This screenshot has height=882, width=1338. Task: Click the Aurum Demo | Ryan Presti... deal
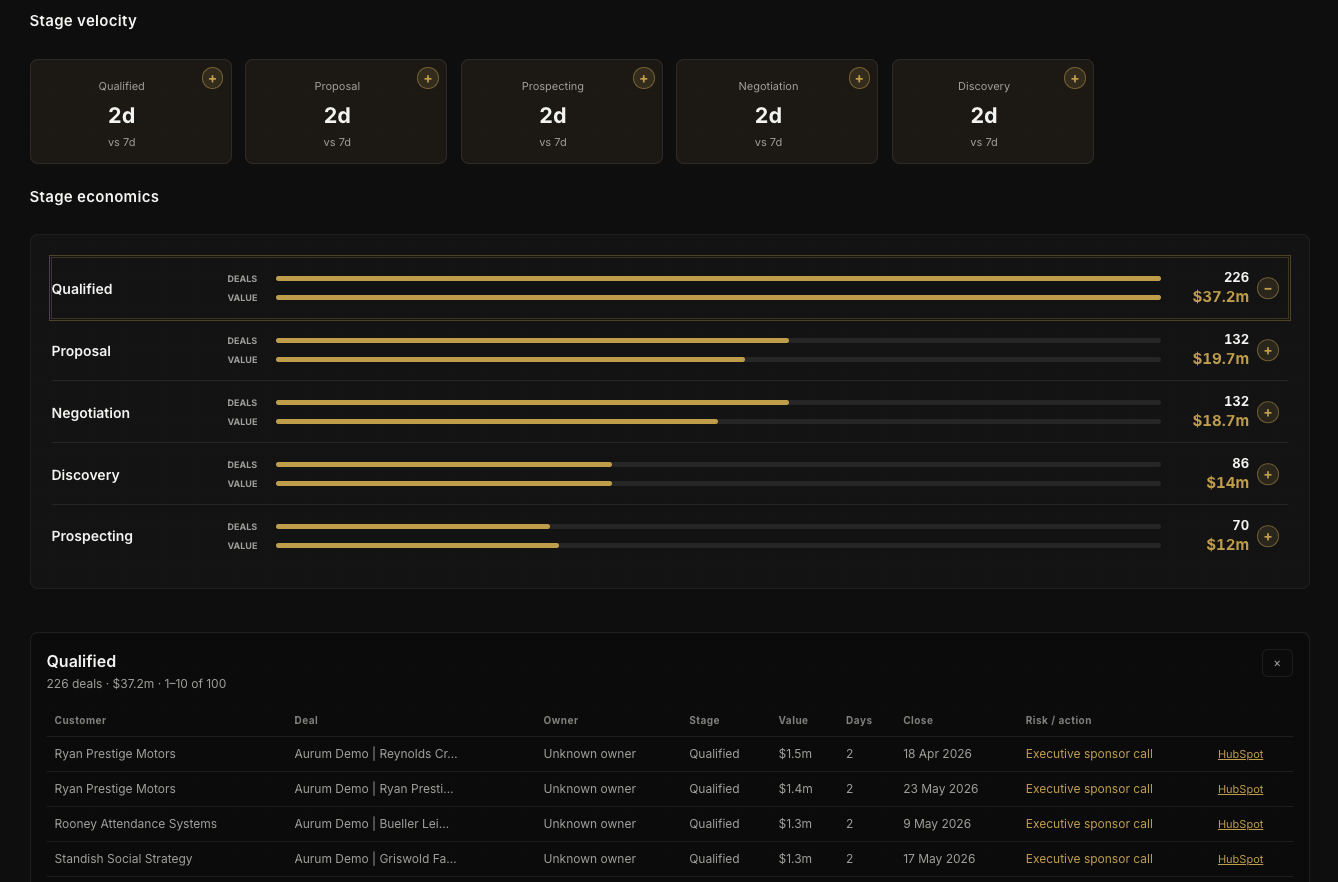(374, 789)
